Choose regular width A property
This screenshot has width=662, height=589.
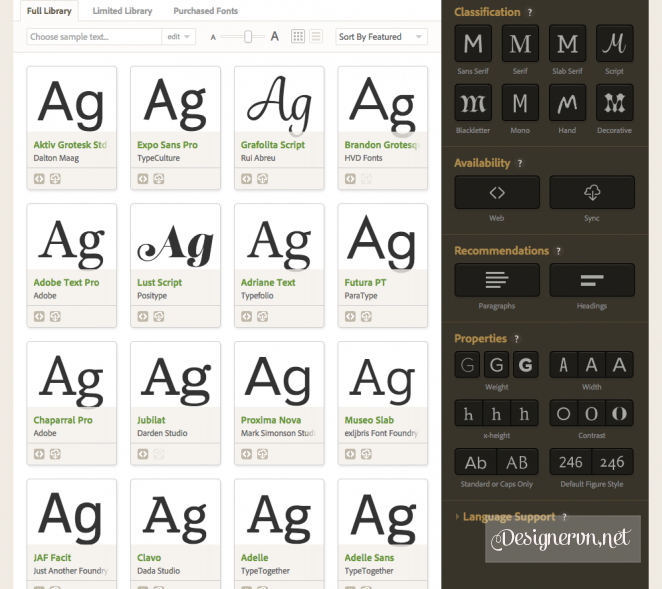(591, 364)
